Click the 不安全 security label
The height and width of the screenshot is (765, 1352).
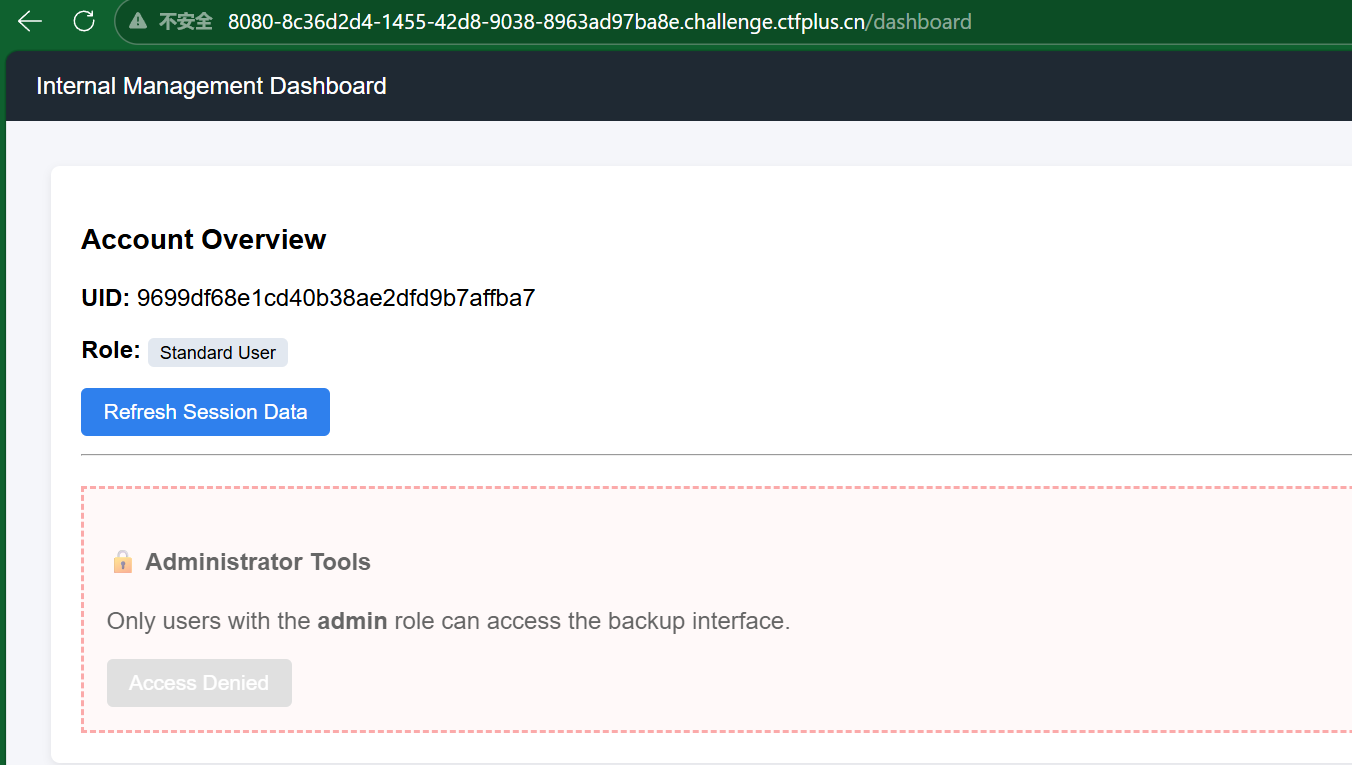(186, 22)
